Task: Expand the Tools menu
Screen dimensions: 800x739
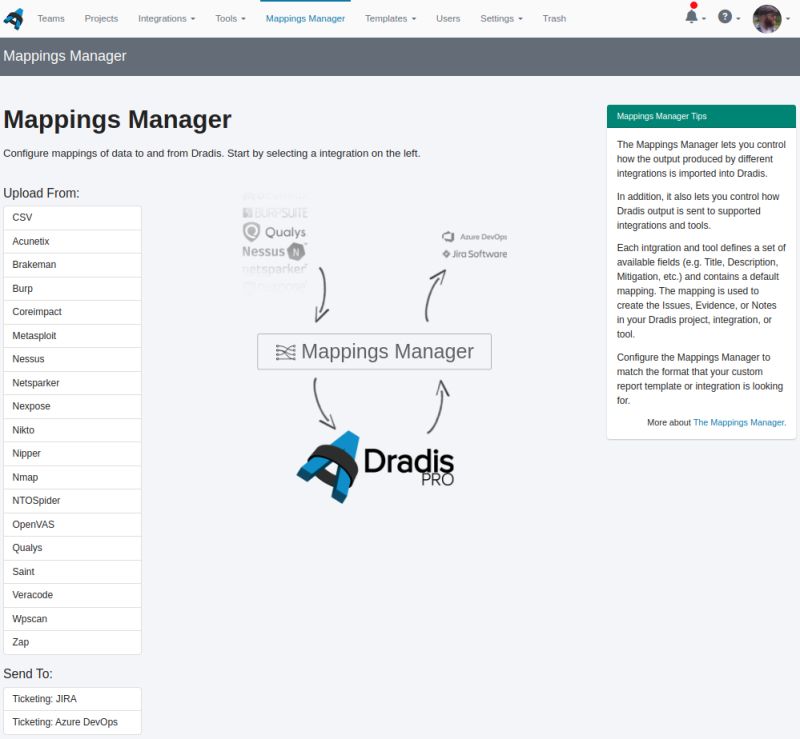Action: pyautogui.click(x=229, y=17)
